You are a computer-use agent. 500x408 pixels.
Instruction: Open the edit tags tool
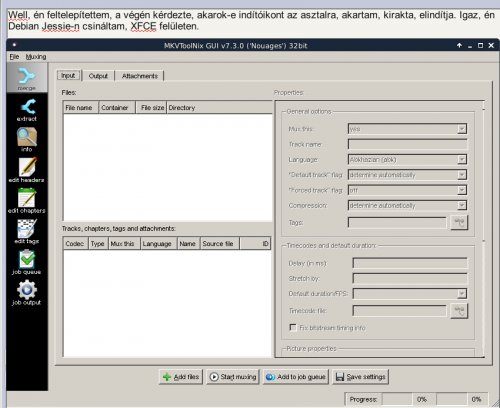(x=27, y=231)
